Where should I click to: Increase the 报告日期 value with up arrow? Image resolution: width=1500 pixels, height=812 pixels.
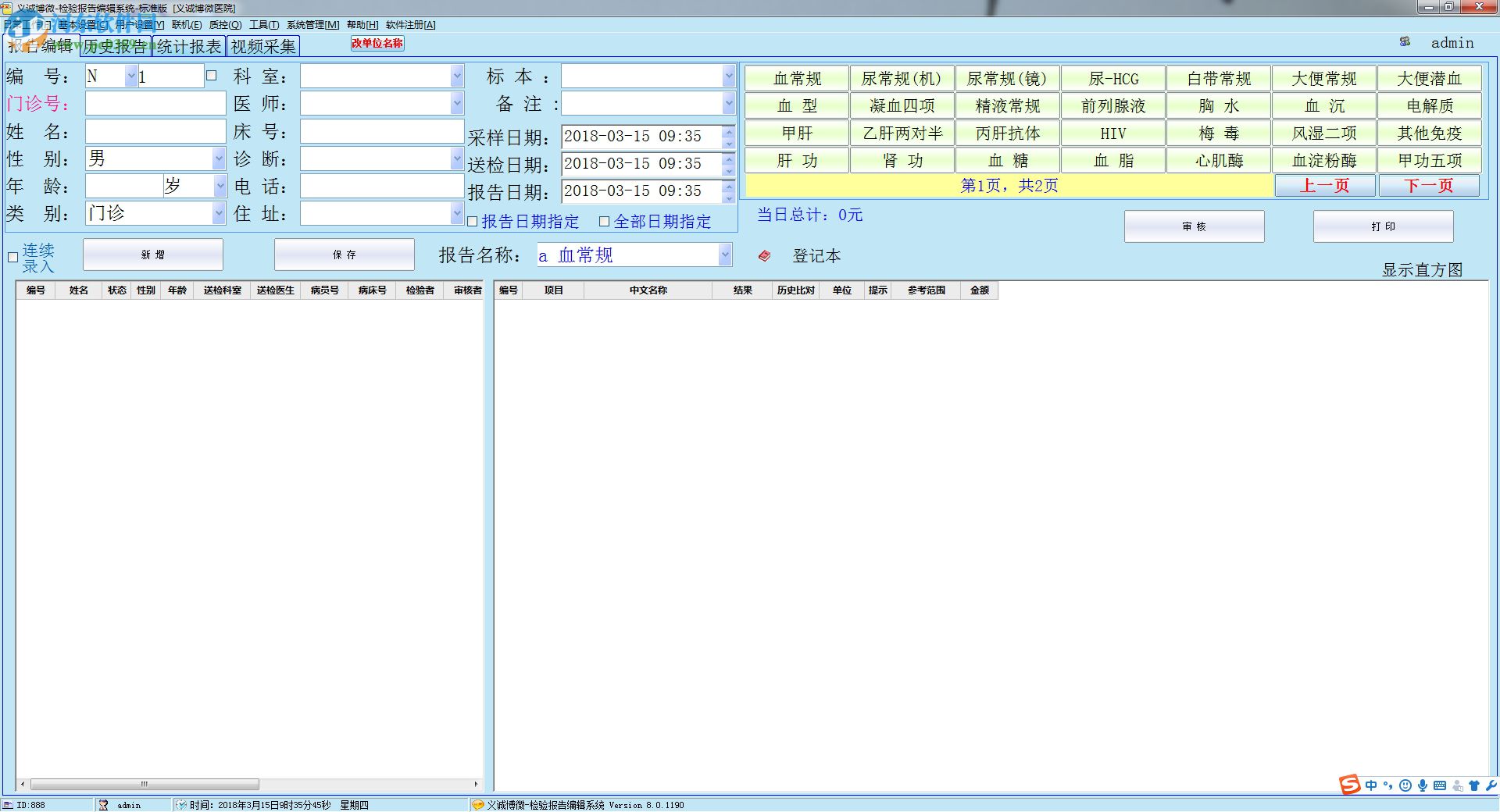click(728, 186)
